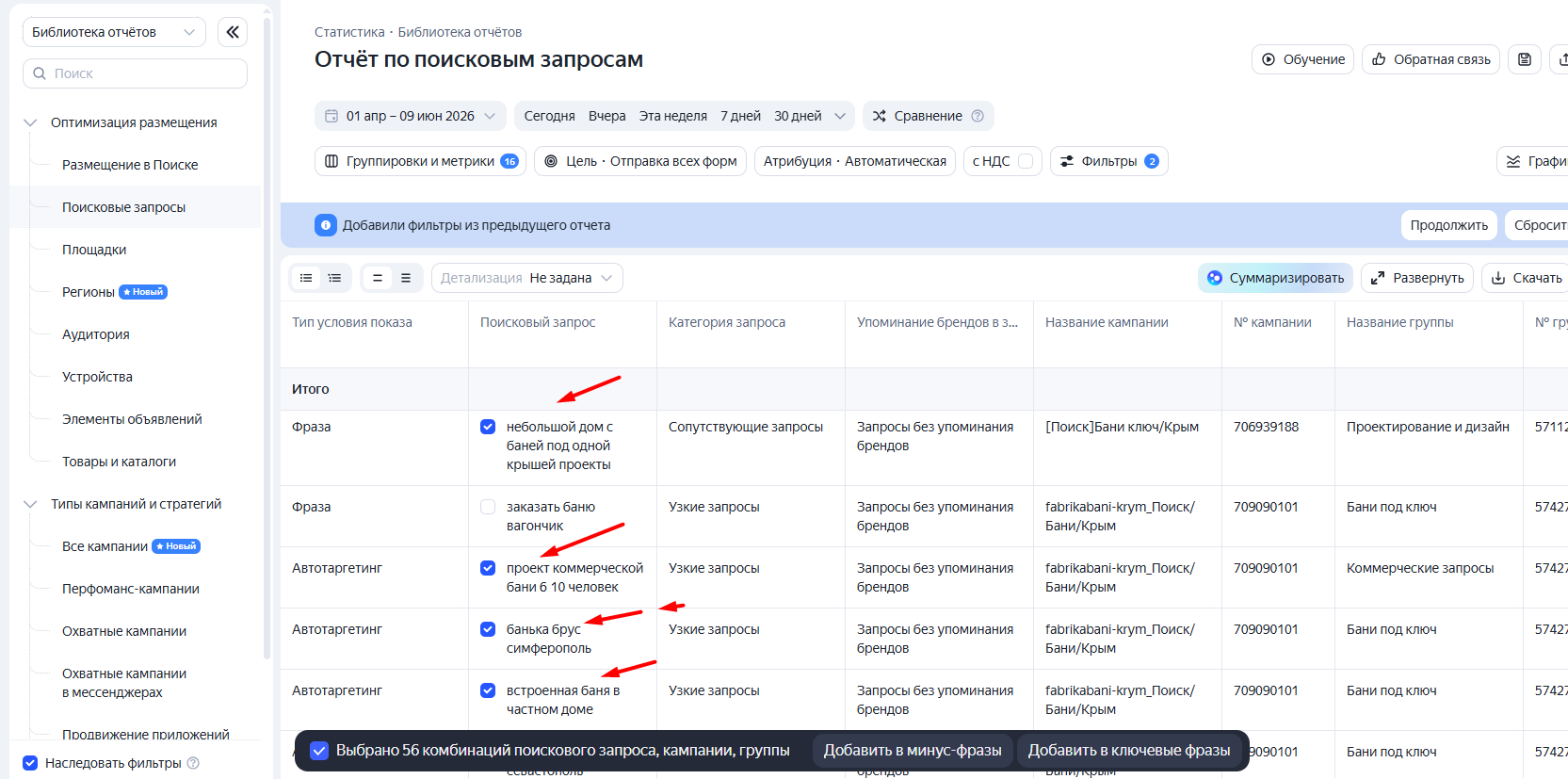1568x779 pixels.
Task: Toggle с НДС checkbox
Action: coord(1026,161)
